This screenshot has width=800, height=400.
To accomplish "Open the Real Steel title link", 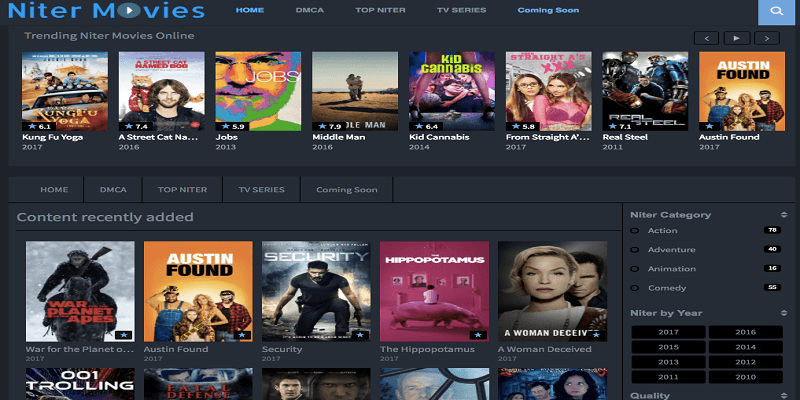I will [x=625, y=137].
